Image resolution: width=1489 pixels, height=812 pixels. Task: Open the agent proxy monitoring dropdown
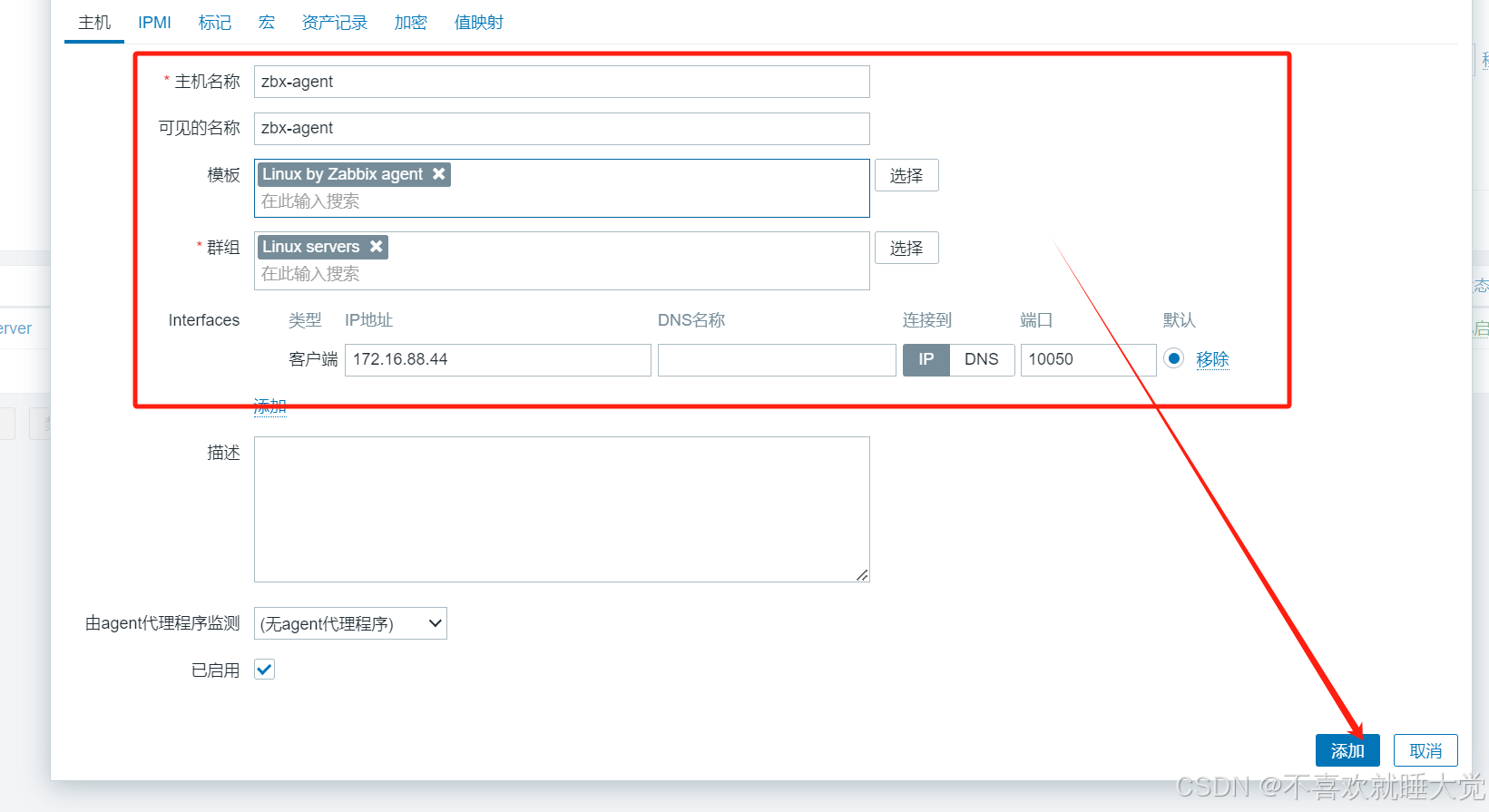coord(350,623)
